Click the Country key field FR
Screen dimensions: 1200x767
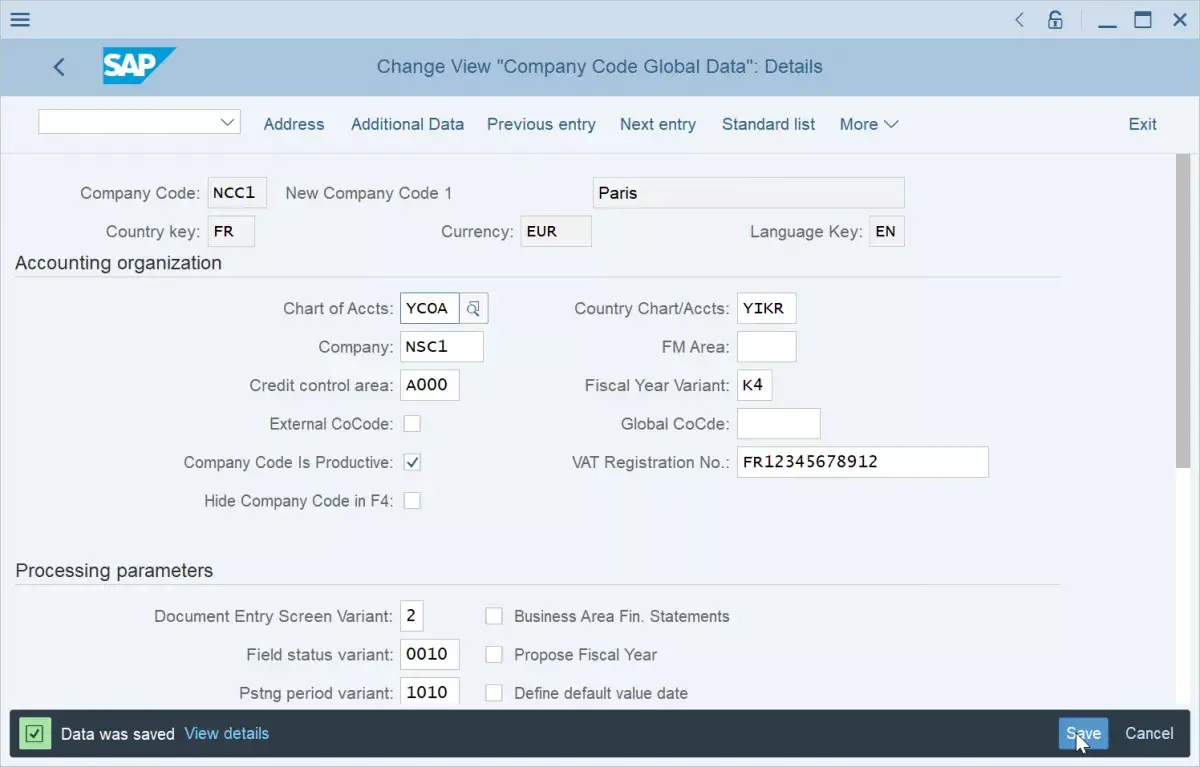click(231, 231)
